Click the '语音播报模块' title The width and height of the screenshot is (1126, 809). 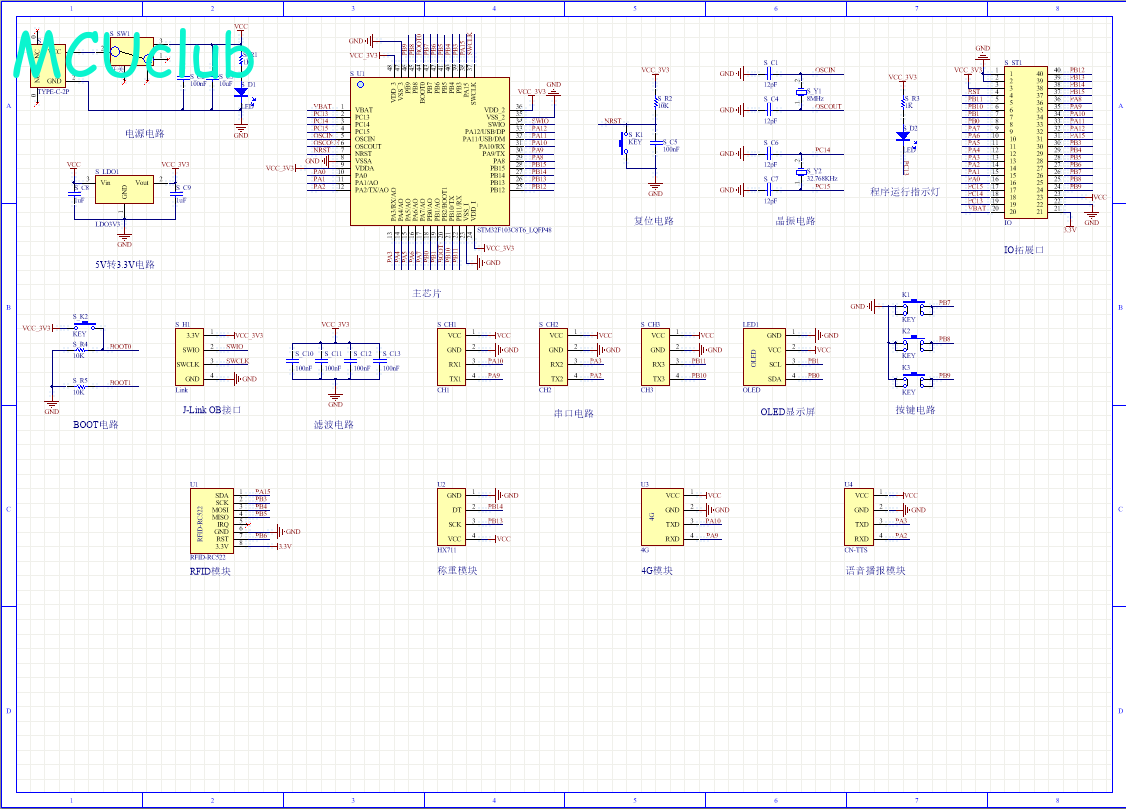coord(875,571)
